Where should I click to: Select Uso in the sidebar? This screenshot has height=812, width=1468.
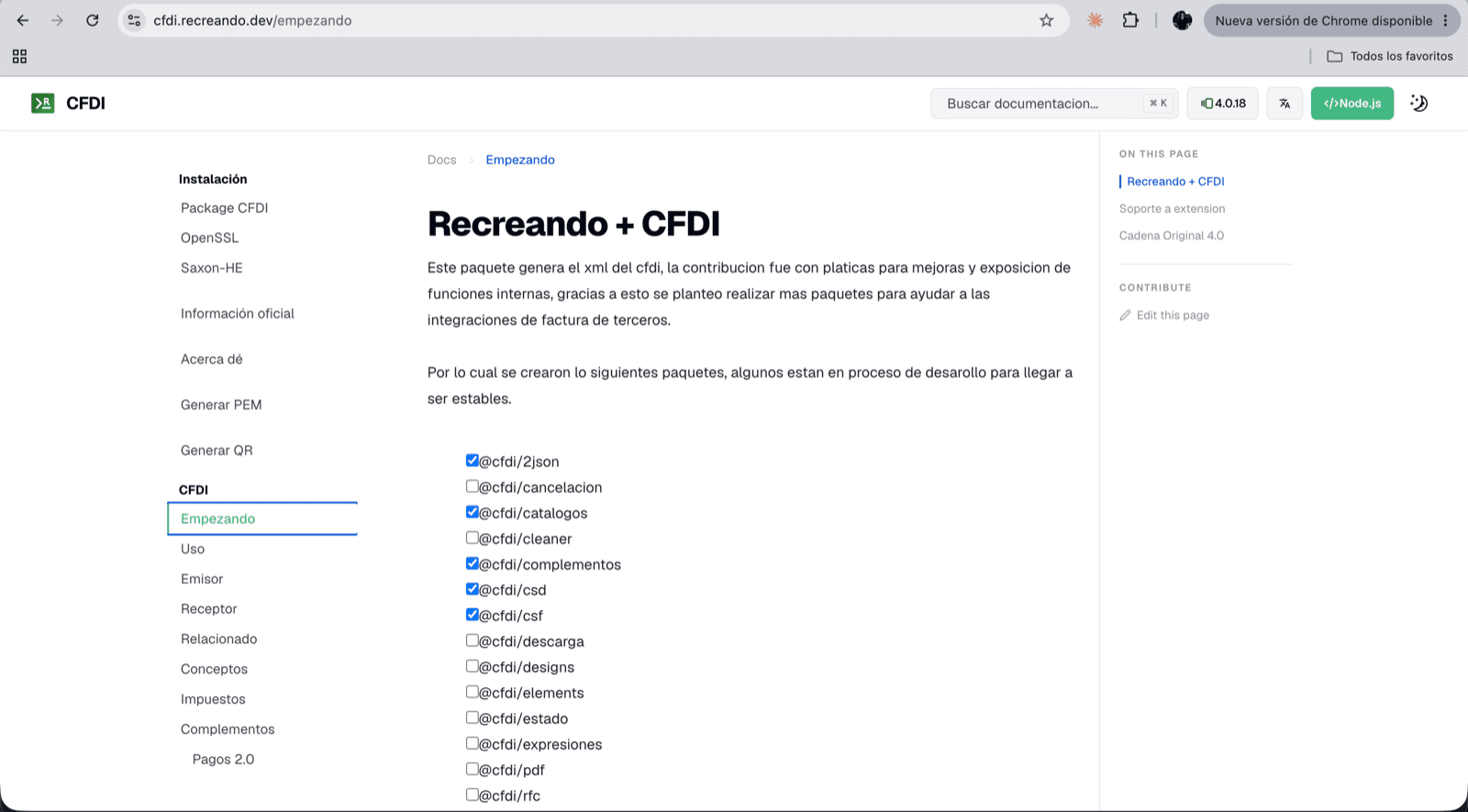pos(193,549)
